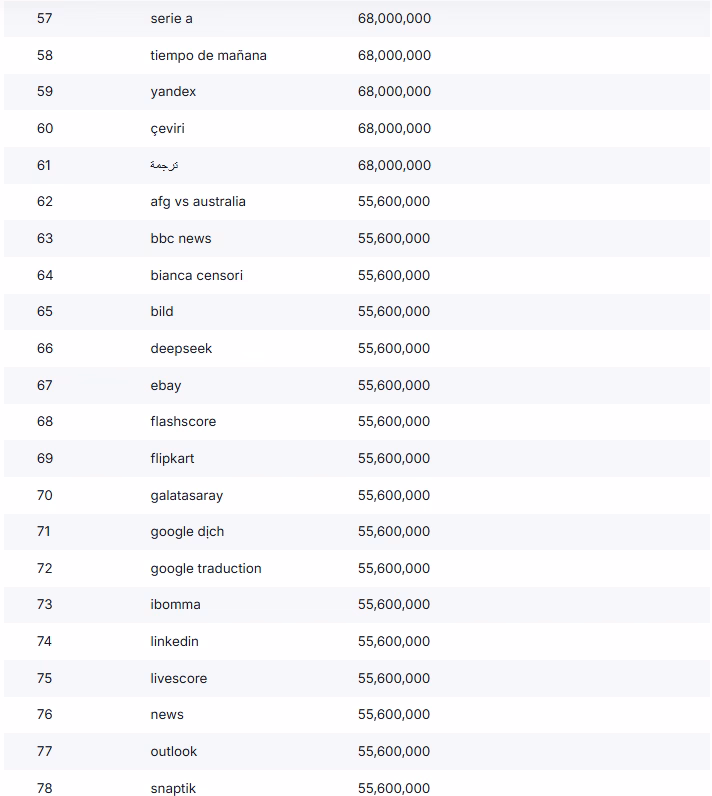Image resolution: width=712 pixels, height=796 pixels.
Task: Click the "flashscore" keyword
Action: (x=183, y=421)
